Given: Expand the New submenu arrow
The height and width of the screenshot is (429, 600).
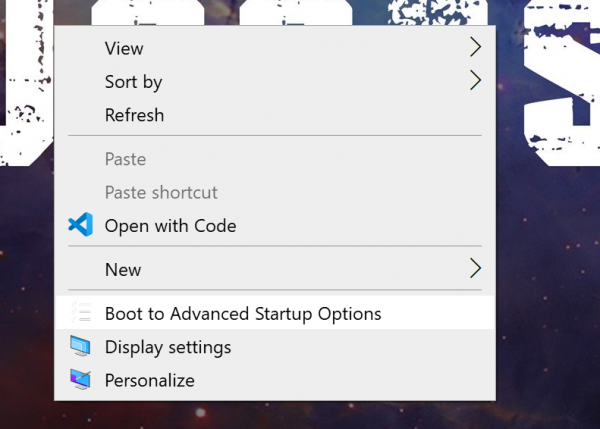Looking at the screenshot, I should click(x=475, y=269).
